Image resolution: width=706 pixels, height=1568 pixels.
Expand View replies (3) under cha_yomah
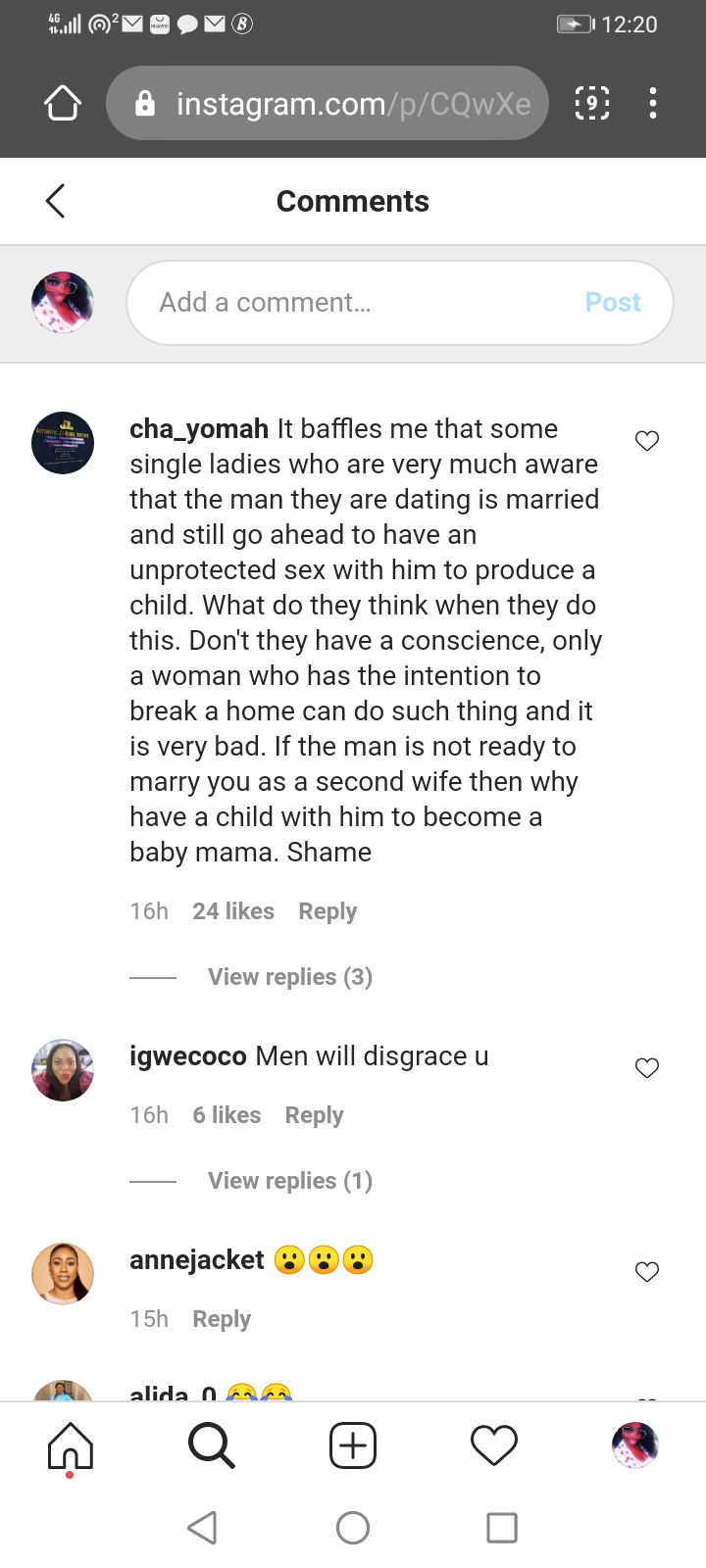pos(289,977)
